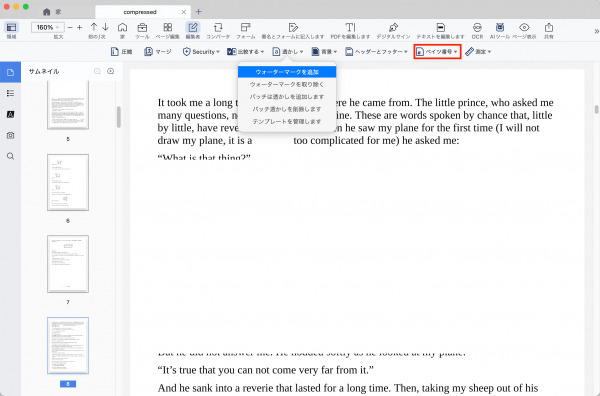
Task: Click the plus zoom in button
Action: pos(80,28)
